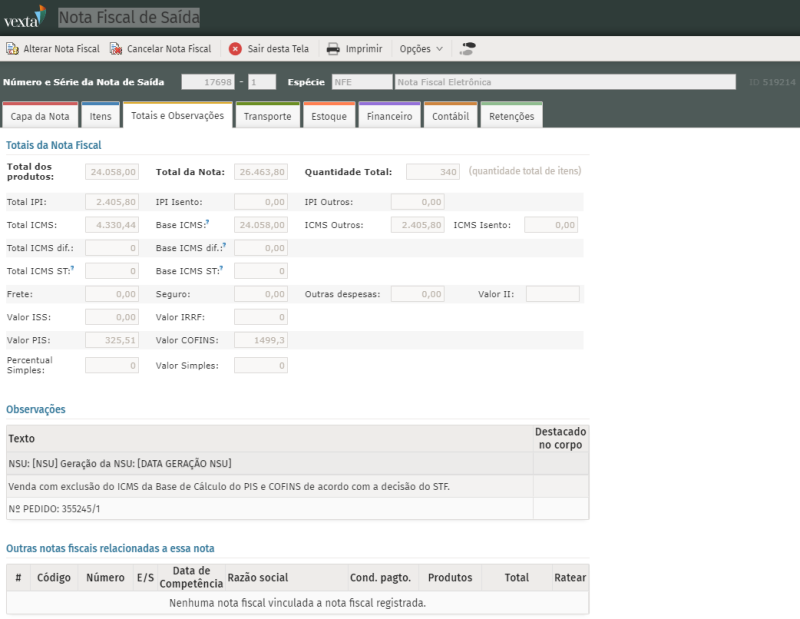Click the Nota Fiscal Eletrônica description field

(564, 82)
